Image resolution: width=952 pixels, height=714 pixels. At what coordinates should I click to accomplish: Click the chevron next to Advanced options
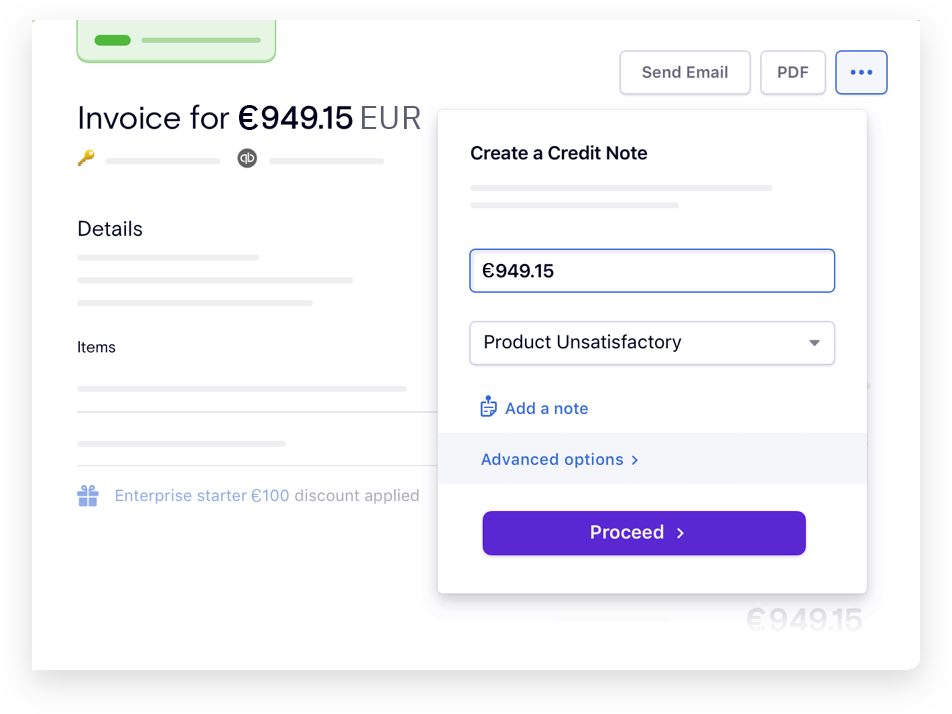coord(635,460)
